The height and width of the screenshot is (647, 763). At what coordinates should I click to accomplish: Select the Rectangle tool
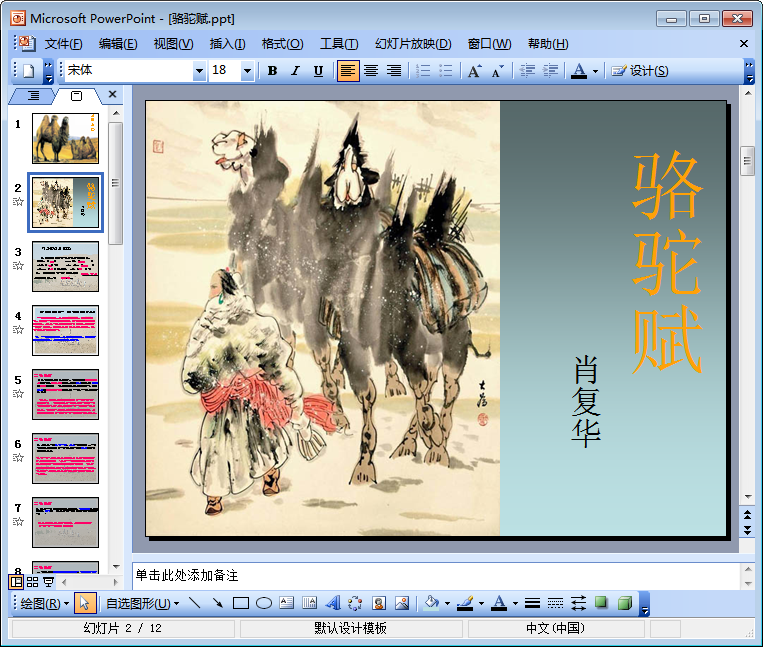[x=241, y=604]
